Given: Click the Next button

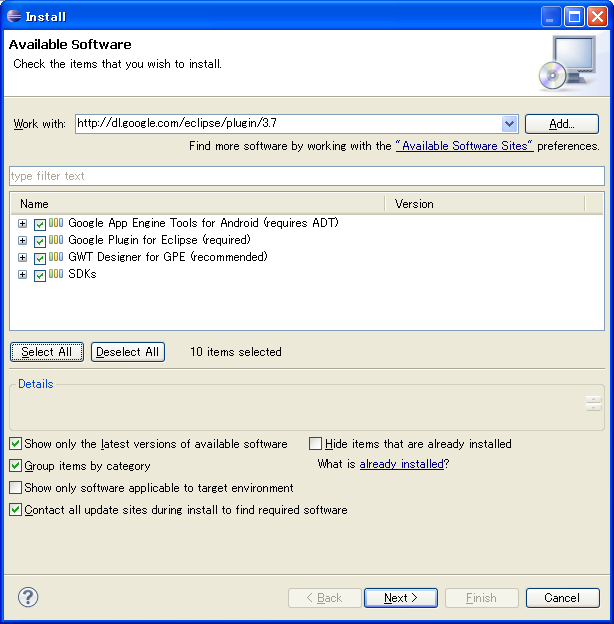Looking at the screenshot, I should pyautogui.click(x=401, y=598).
